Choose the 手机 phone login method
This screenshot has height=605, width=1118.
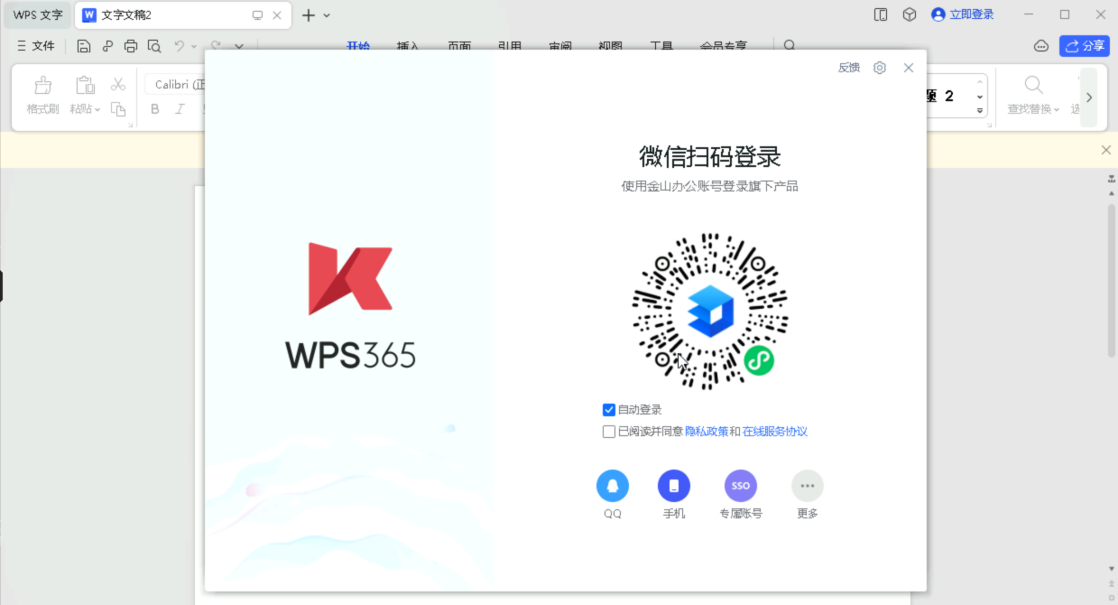[673, 485]
